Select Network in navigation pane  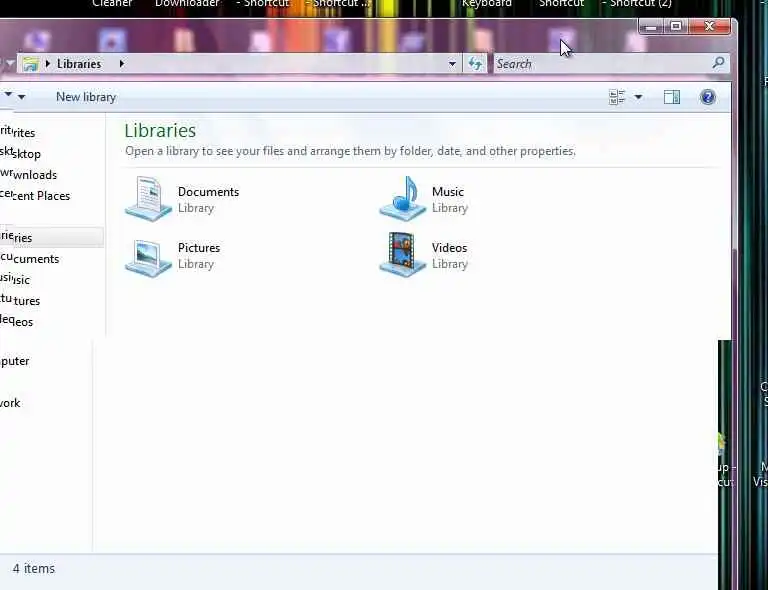point(10,403)
